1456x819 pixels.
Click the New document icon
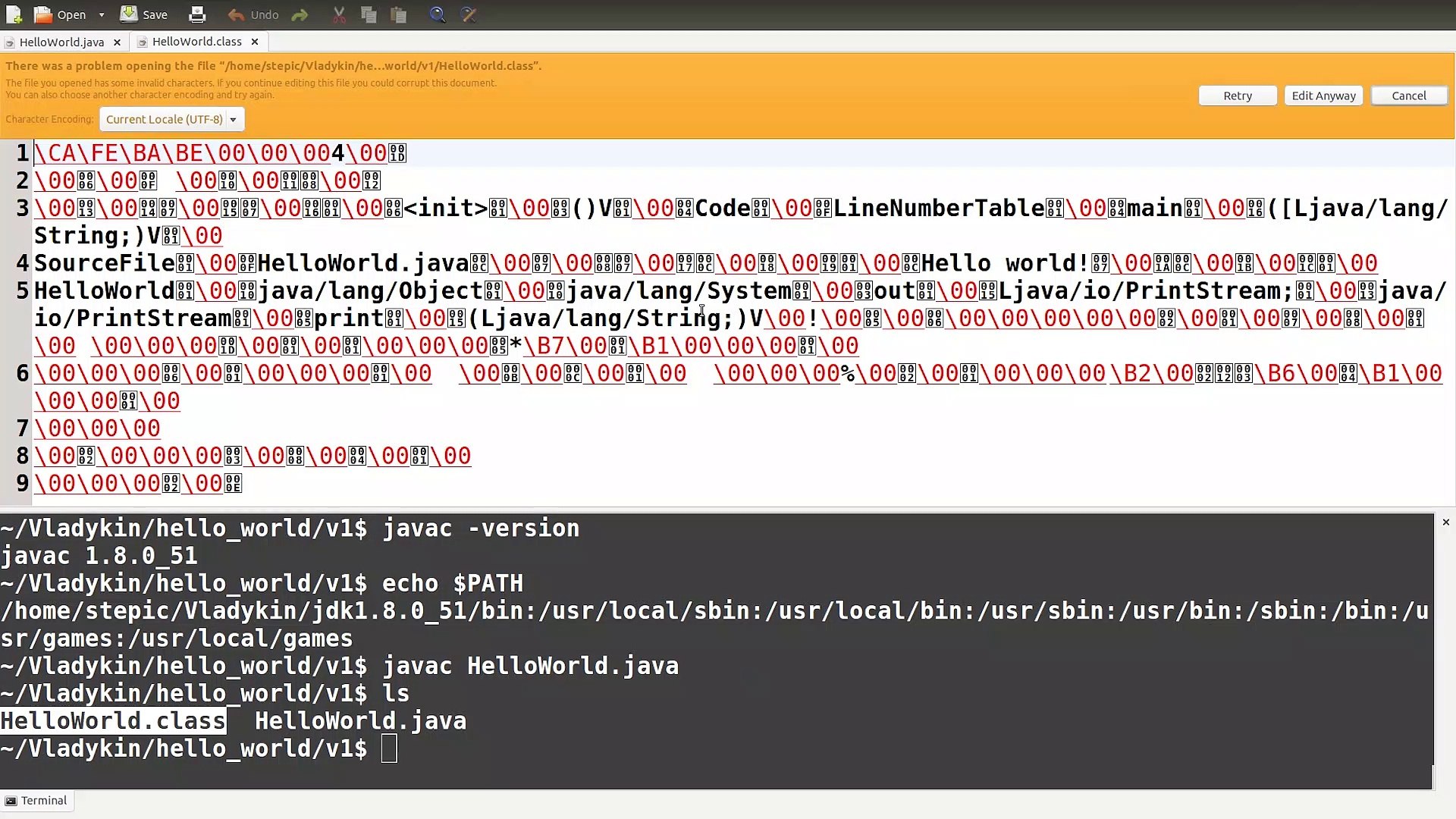tap(14, 14)
